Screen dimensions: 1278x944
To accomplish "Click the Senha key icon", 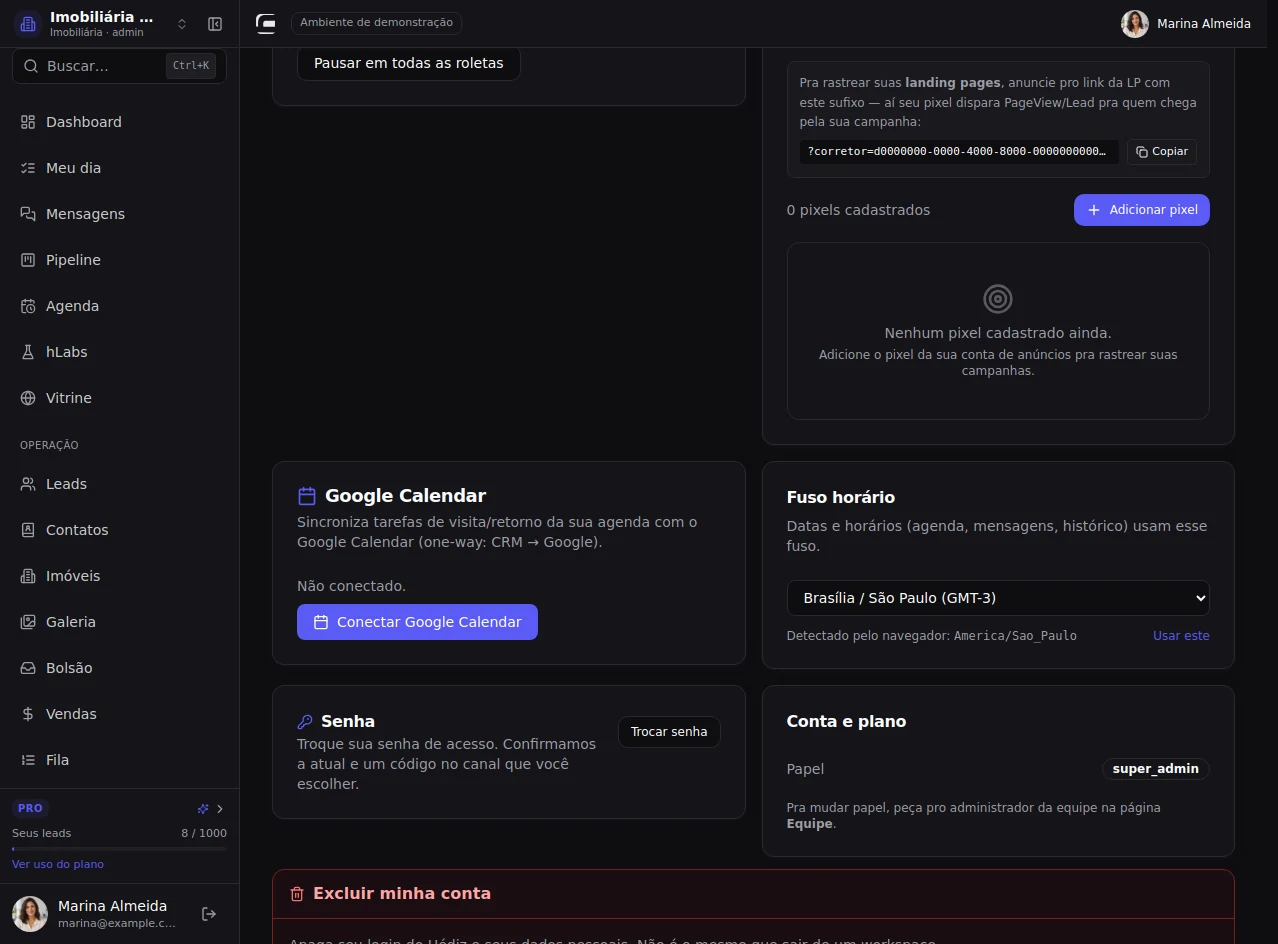I will (x=305, y=722).
